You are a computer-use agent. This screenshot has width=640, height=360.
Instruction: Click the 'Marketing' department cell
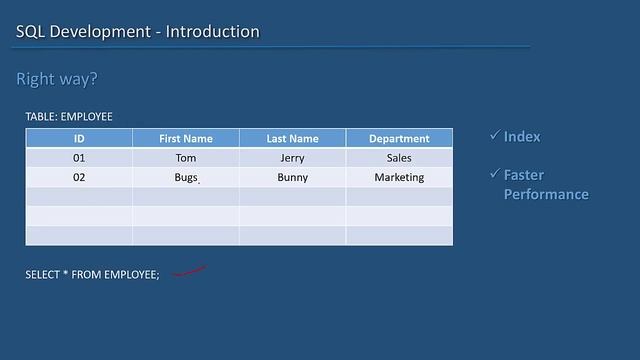point(399,177)
